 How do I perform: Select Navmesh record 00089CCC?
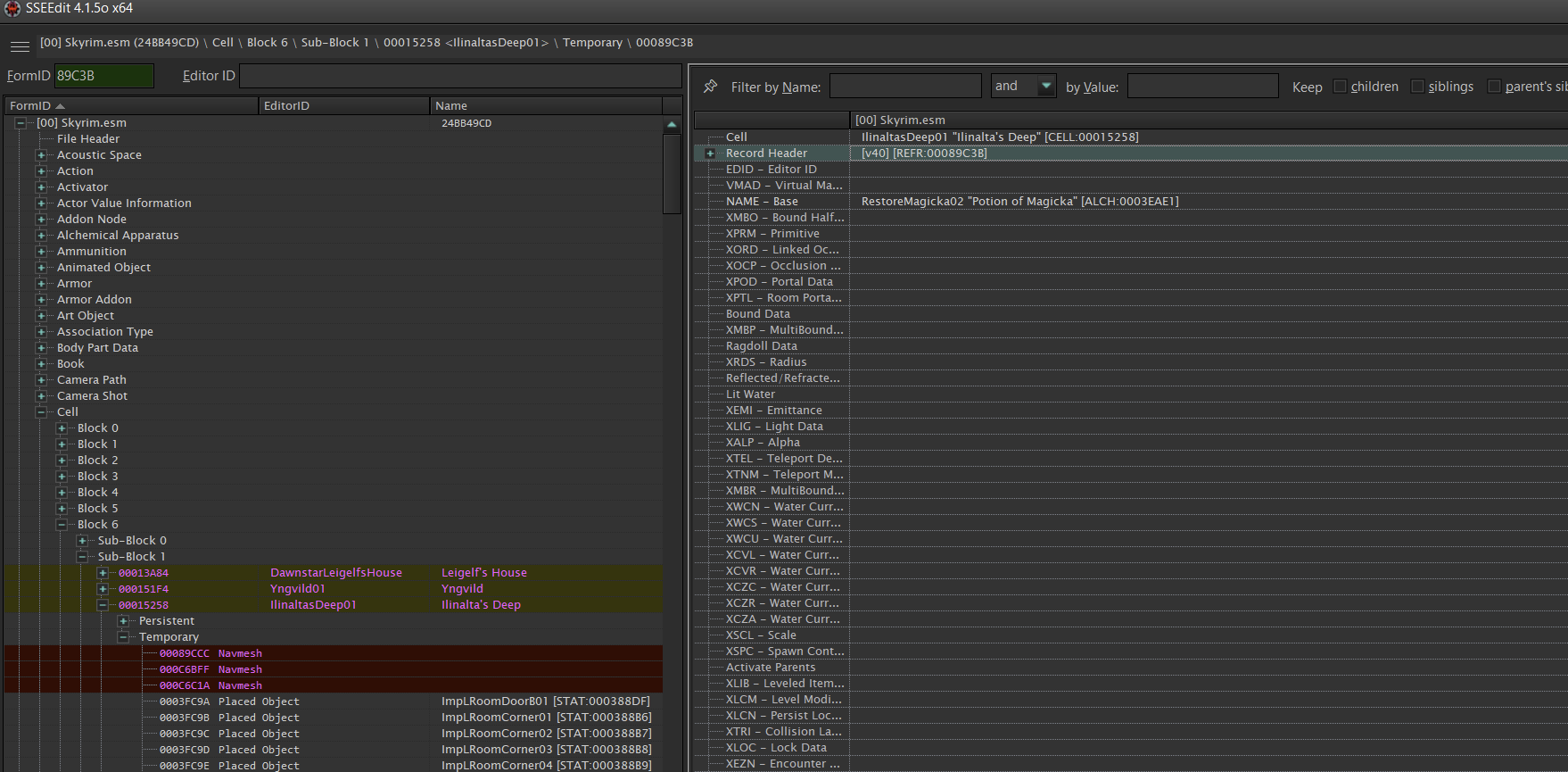[184, 653]
